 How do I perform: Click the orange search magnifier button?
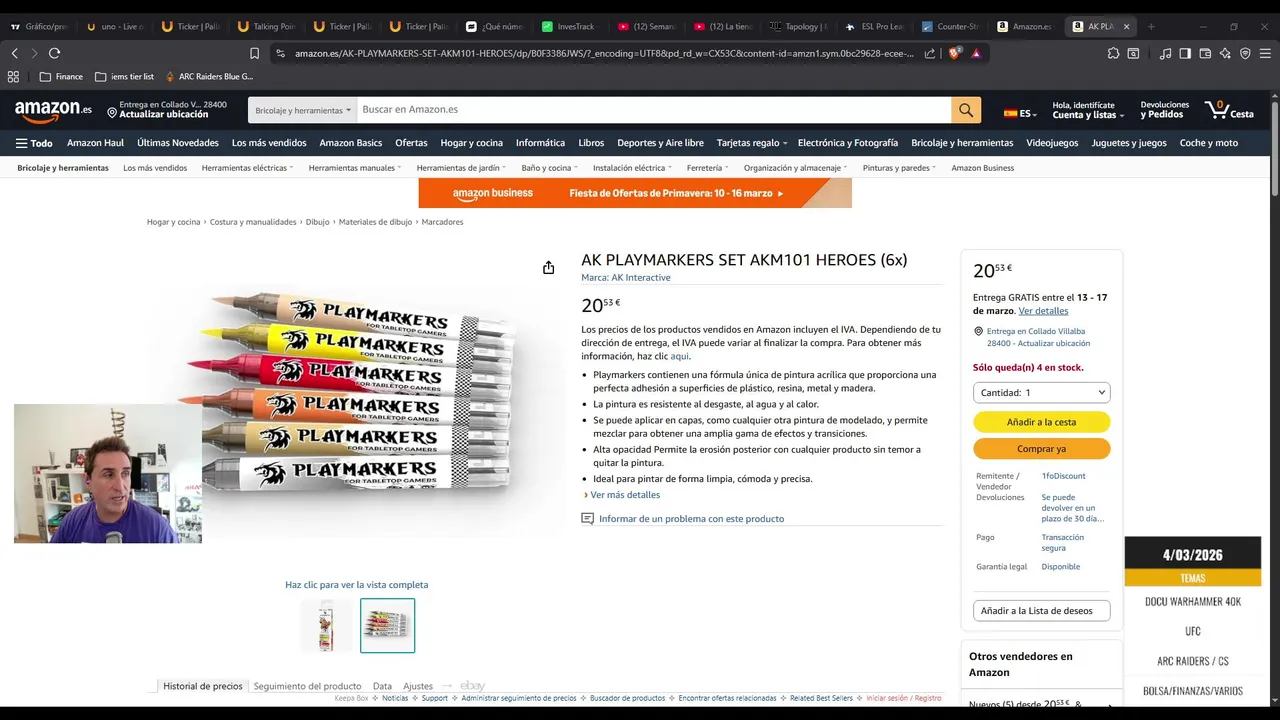click(x=966, y=110)
